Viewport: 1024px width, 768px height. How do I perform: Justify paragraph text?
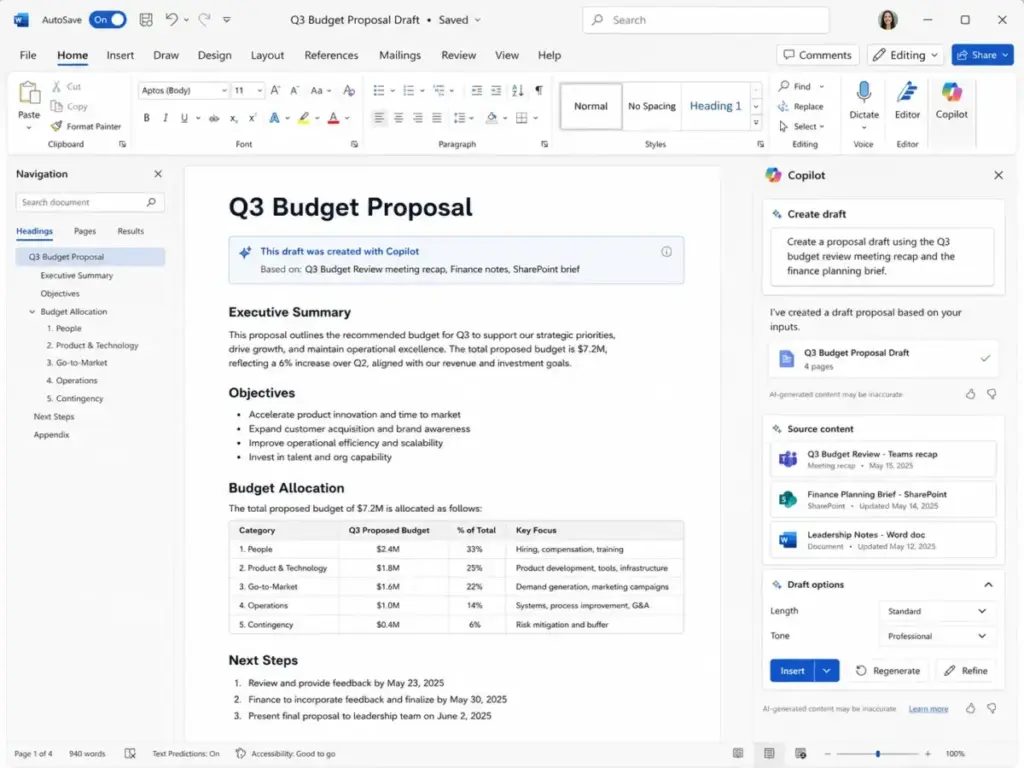tap(437, 118)
